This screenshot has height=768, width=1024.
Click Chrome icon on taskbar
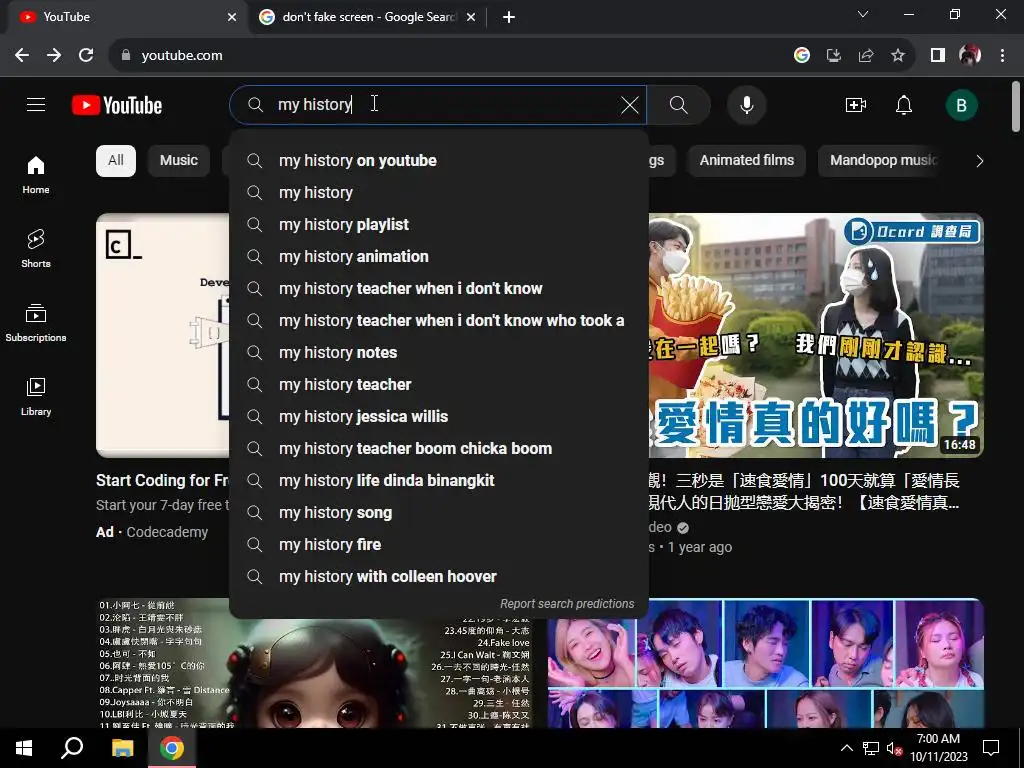click(x=172, y=748)
